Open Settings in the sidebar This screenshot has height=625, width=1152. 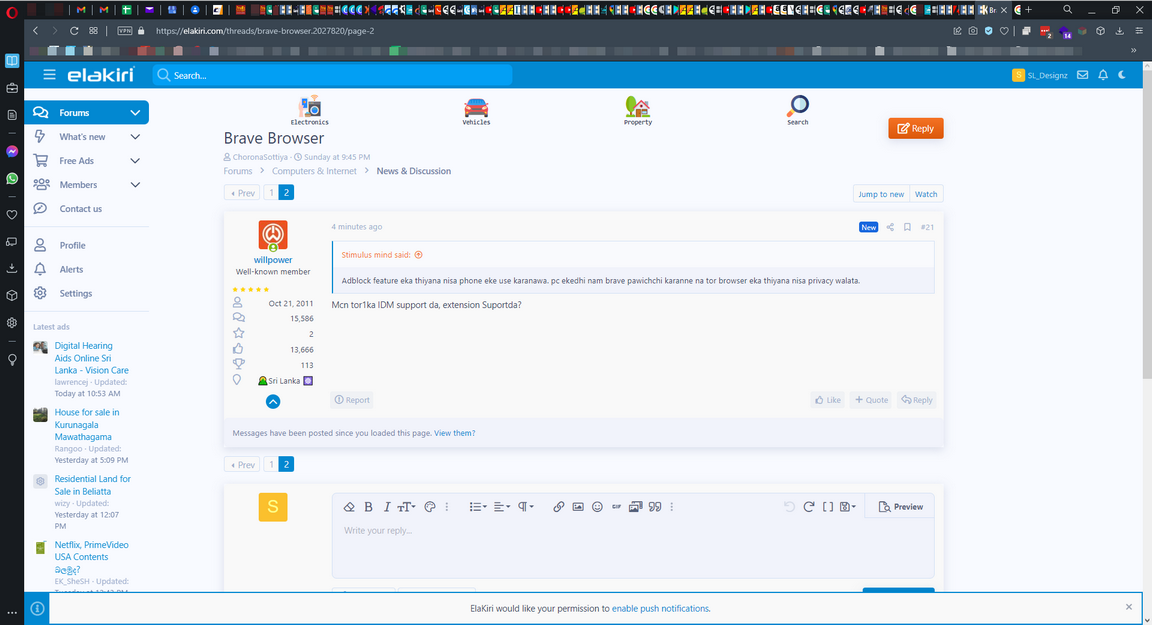coord(75,293)
